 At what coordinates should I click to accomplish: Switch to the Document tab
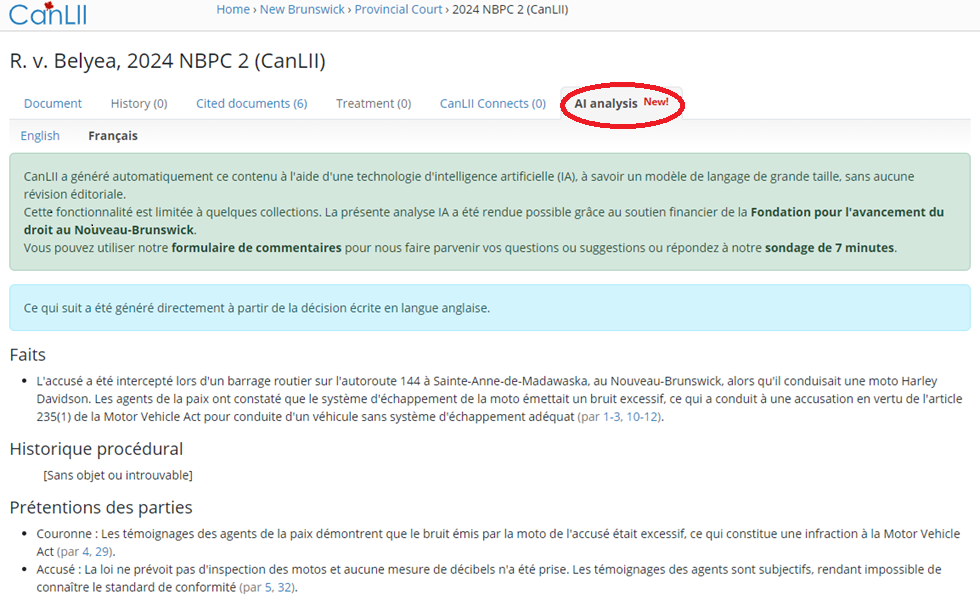[53, 103]
